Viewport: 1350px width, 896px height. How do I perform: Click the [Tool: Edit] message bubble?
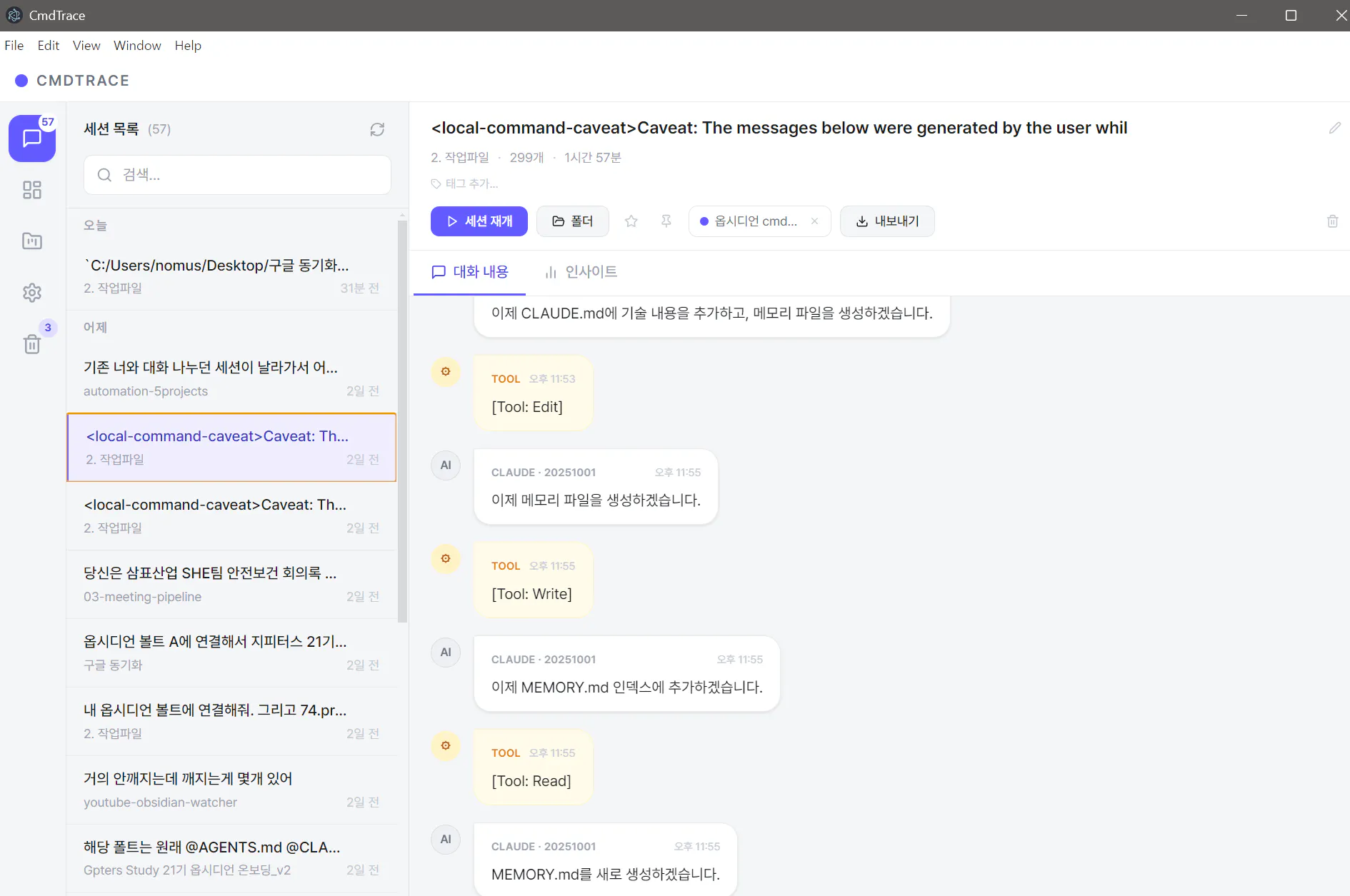pos(534,393)
